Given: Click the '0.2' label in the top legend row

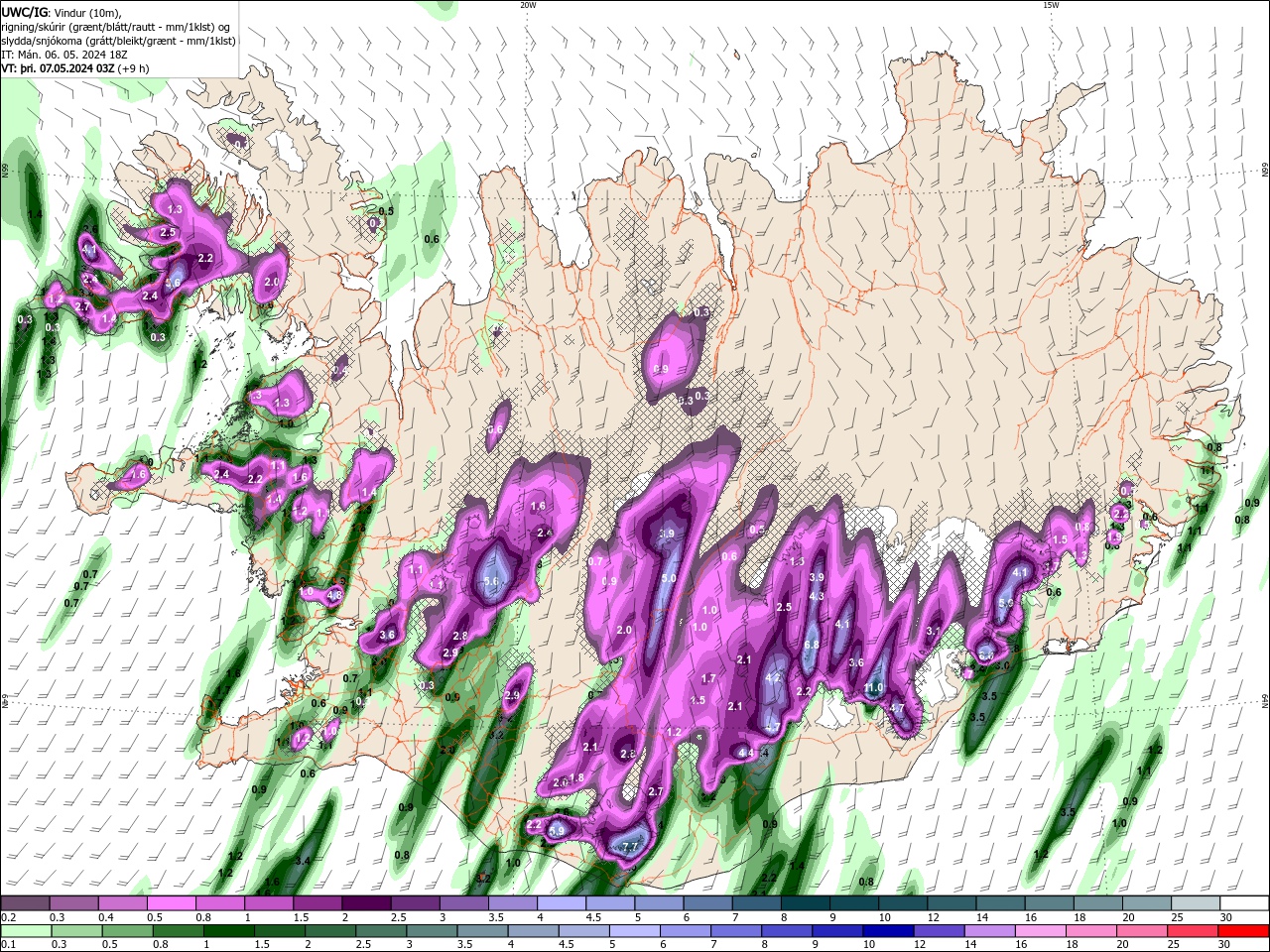Looking at the screenshot, I should click(x=9, y=917).
